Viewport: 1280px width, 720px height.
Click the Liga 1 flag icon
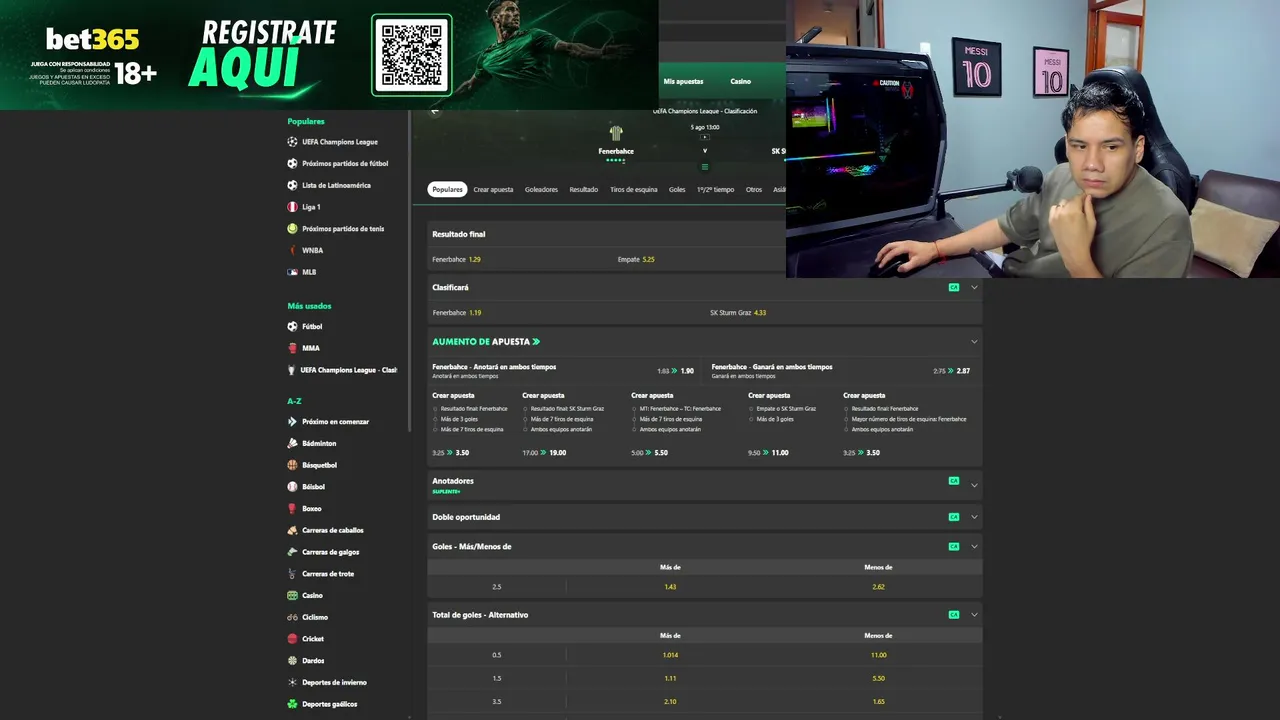click(292, 207)
